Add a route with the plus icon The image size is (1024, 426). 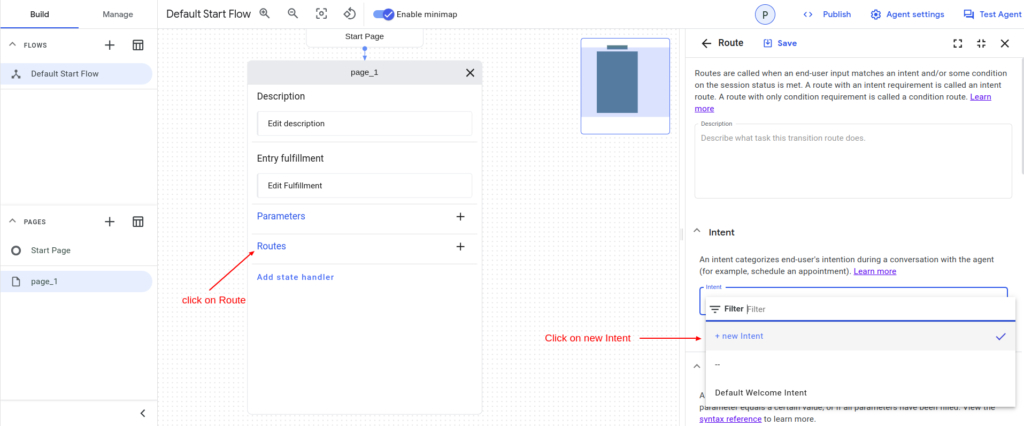pyautogui.click(x=460, y=246)
